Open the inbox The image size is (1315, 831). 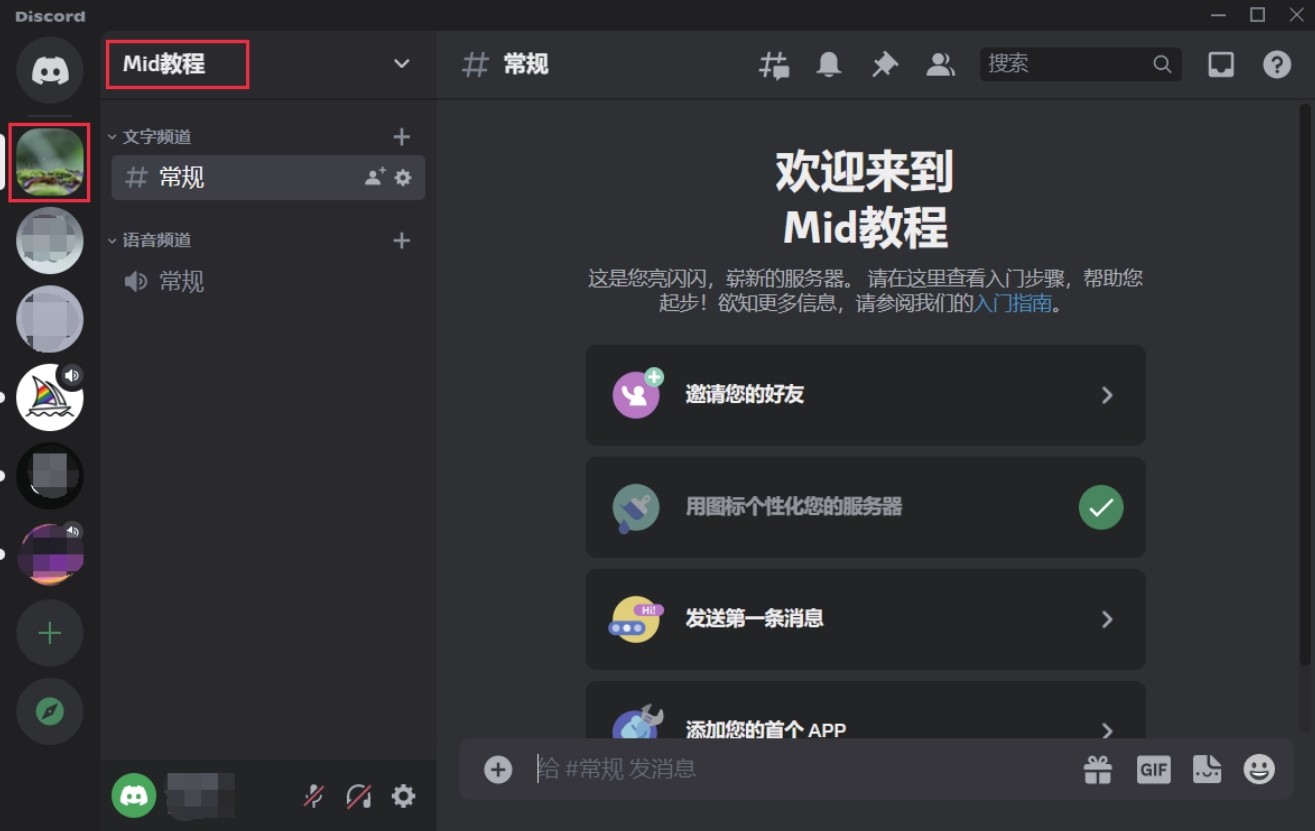[1221, 65]
